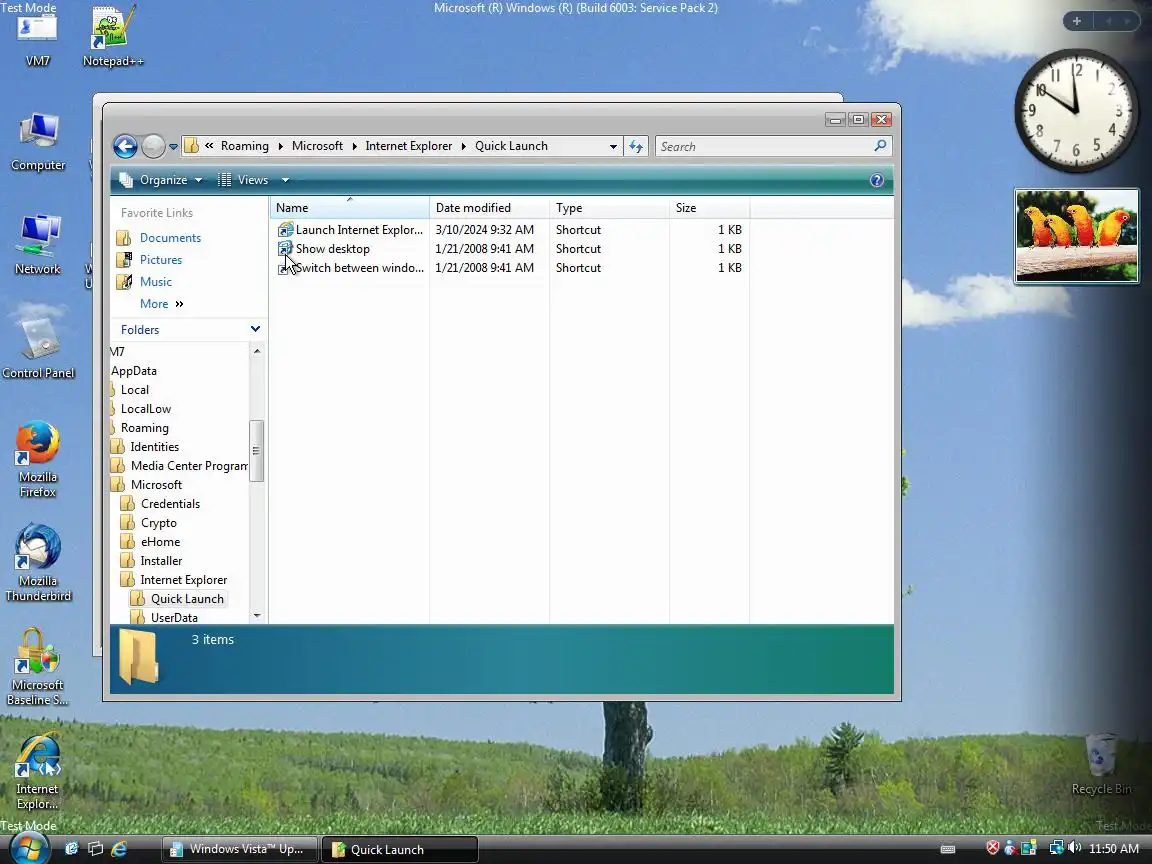Select LocalLow folder in tree

pos(145,409)
